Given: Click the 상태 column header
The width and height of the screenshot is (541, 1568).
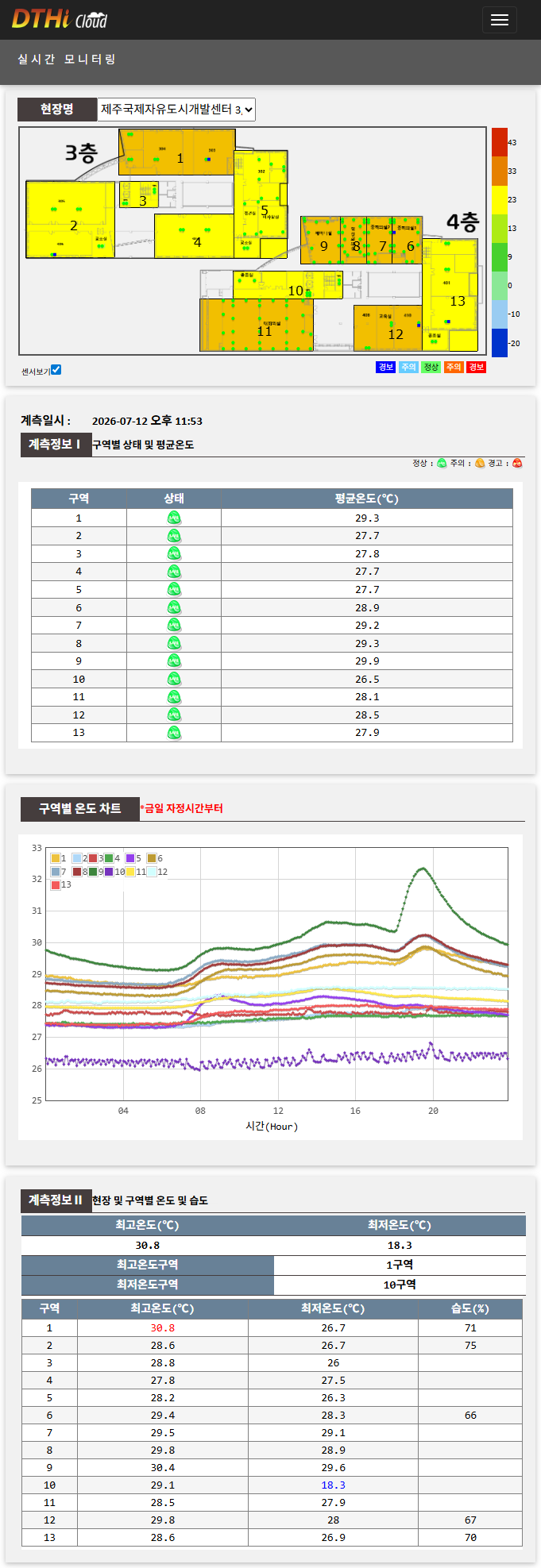Looking at the screenshot, I should pyautogui.click(x=174, y=499).
